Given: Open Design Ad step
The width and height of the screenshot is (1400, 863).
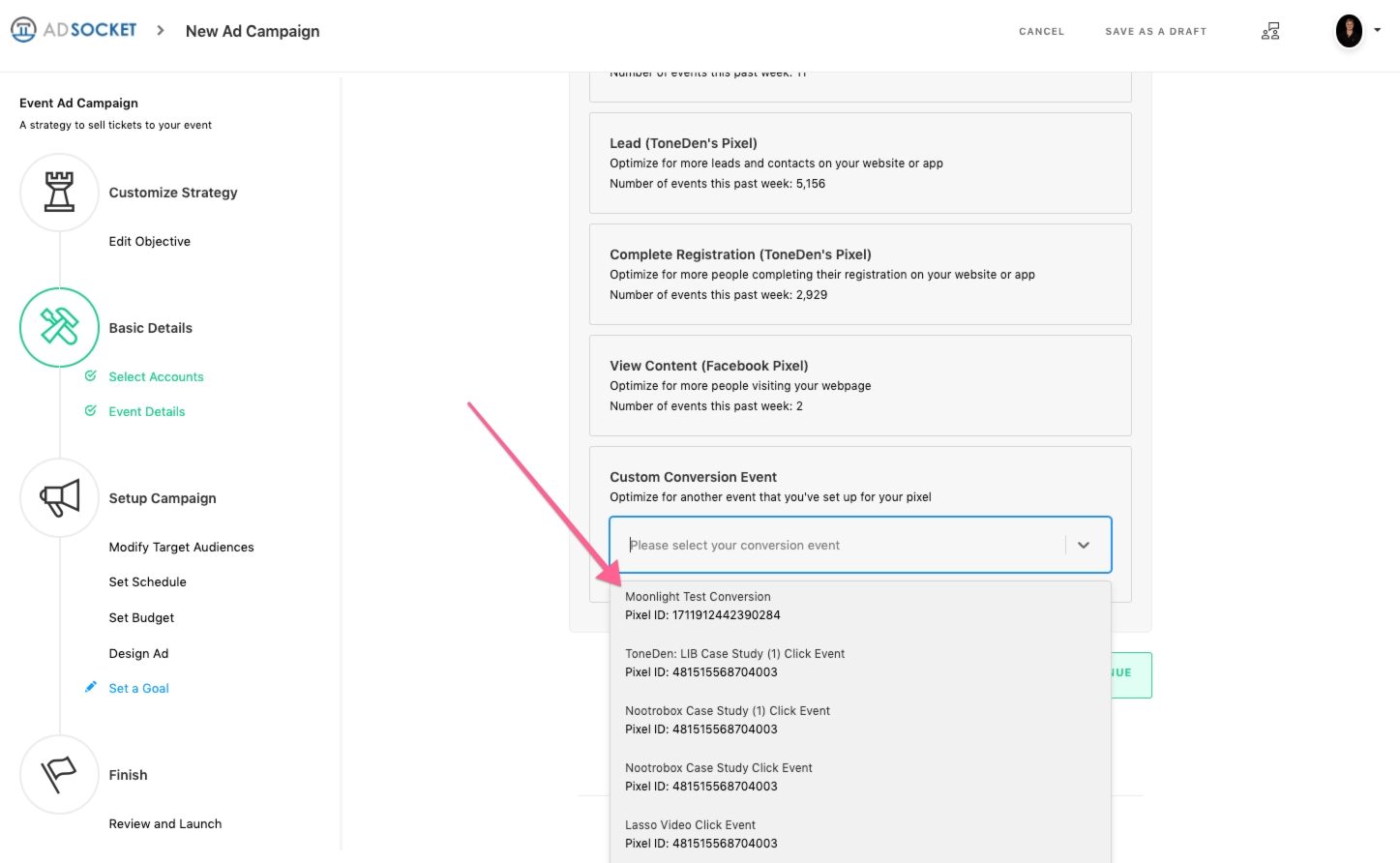Looking at the screenshot, I should [x=138, y=654].
